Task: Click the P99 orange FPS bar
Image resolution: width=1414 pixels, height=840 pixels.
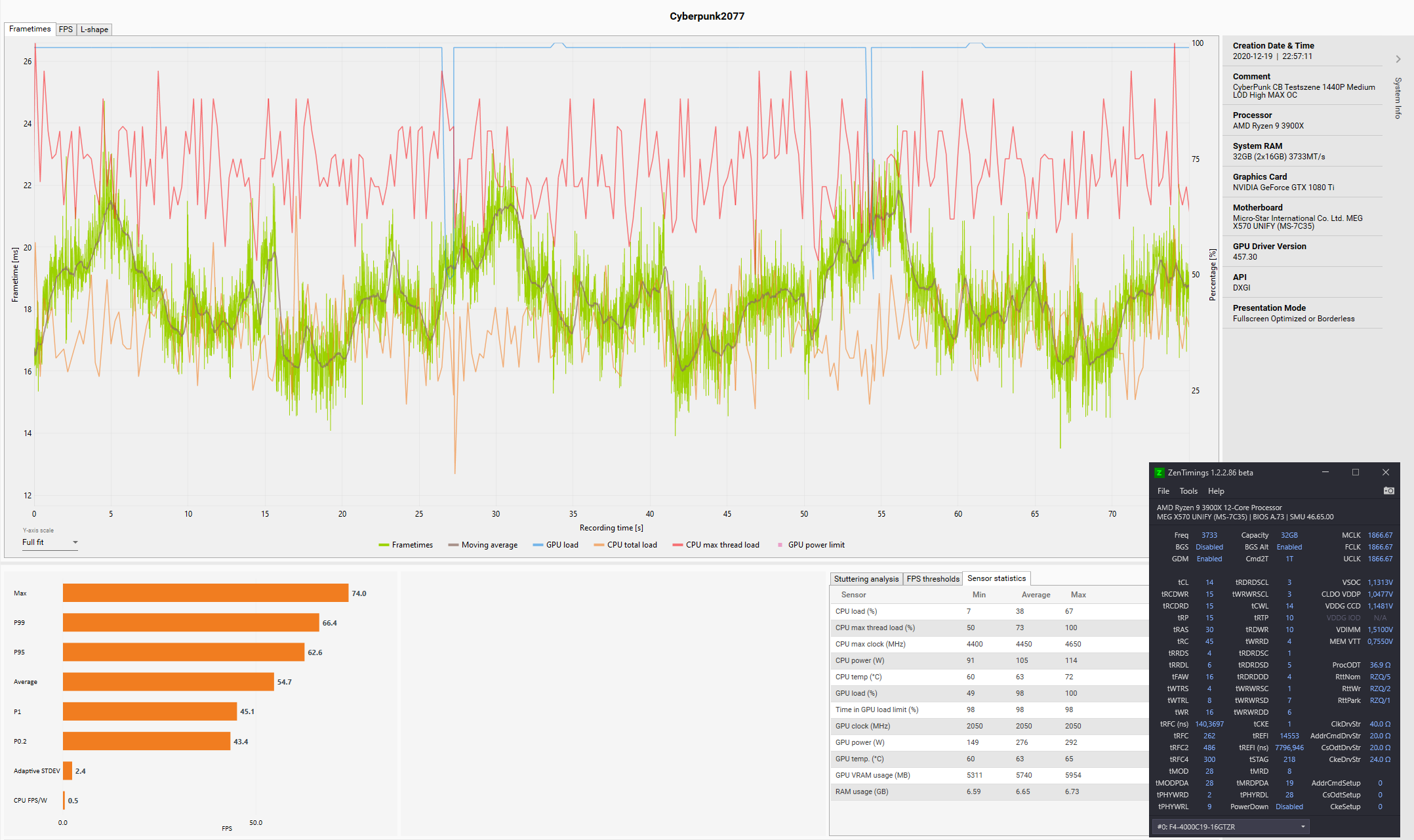Action: tap(190, 623)
